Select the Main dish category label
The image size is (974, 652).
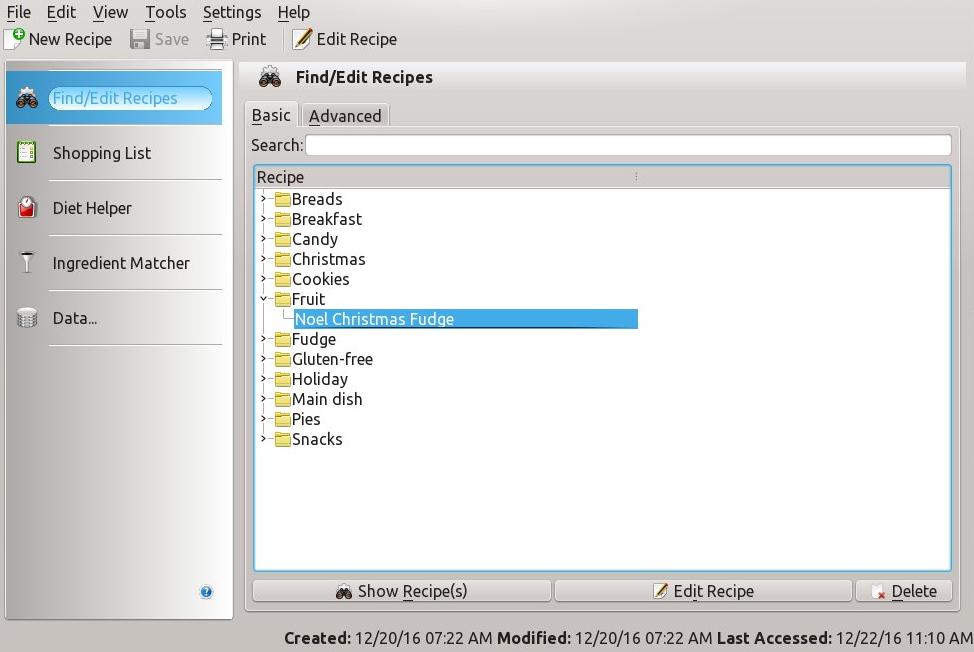[327, 399]
